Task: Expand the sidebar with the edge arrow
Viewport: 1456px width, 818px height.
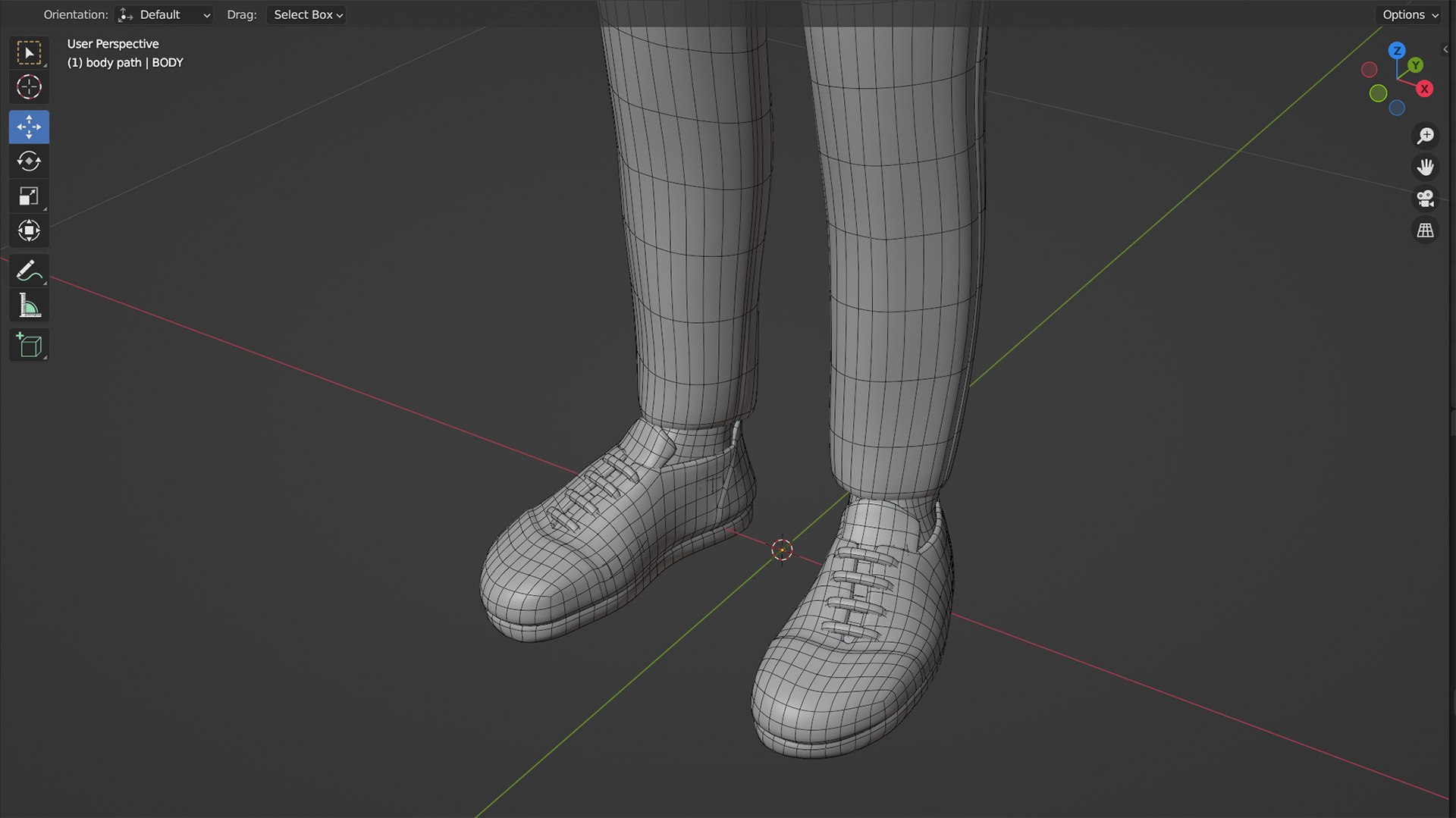Action: [1445, 49]
